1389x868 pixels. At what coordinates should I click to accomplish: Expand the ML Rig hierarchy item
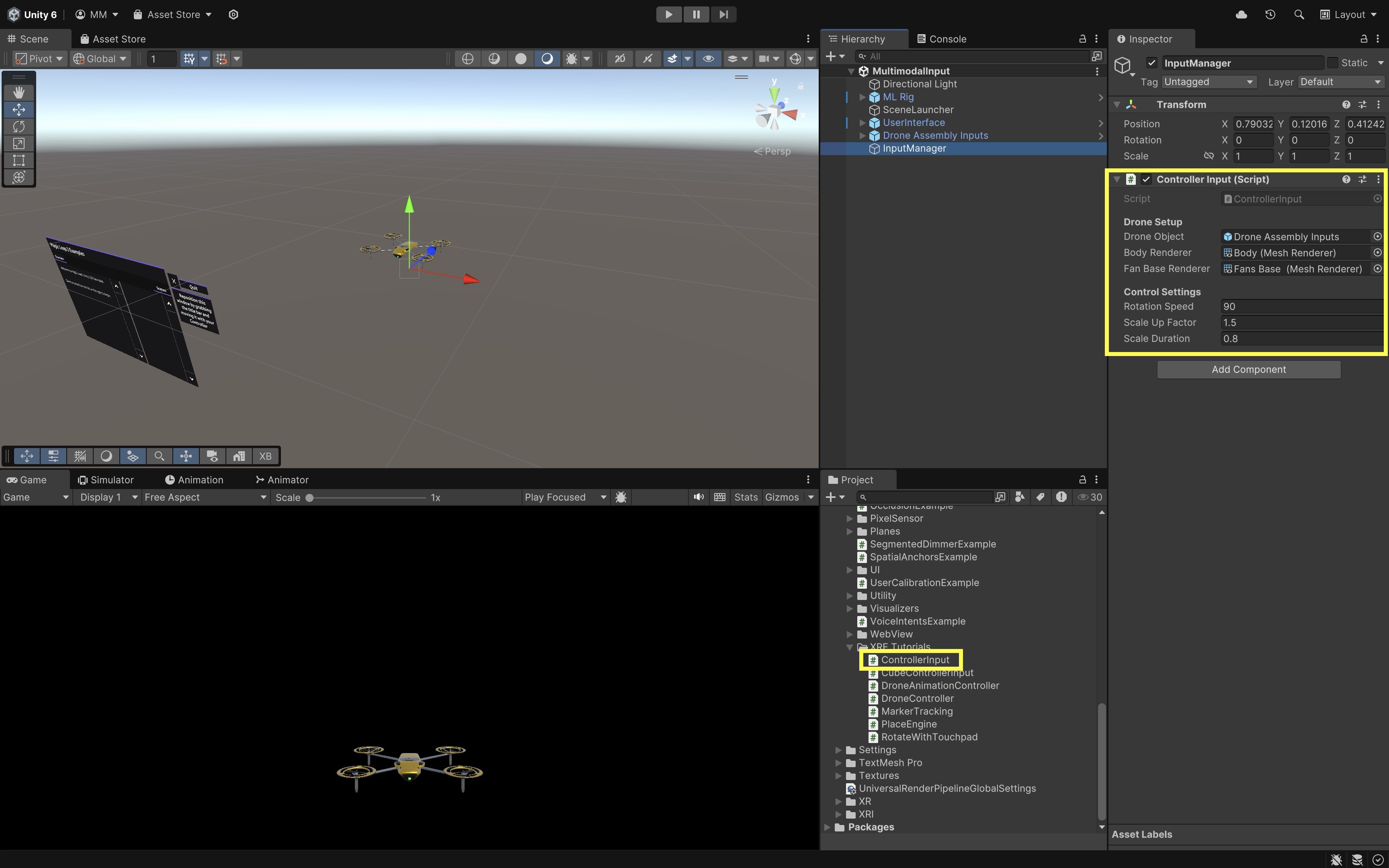pos(862,97)
